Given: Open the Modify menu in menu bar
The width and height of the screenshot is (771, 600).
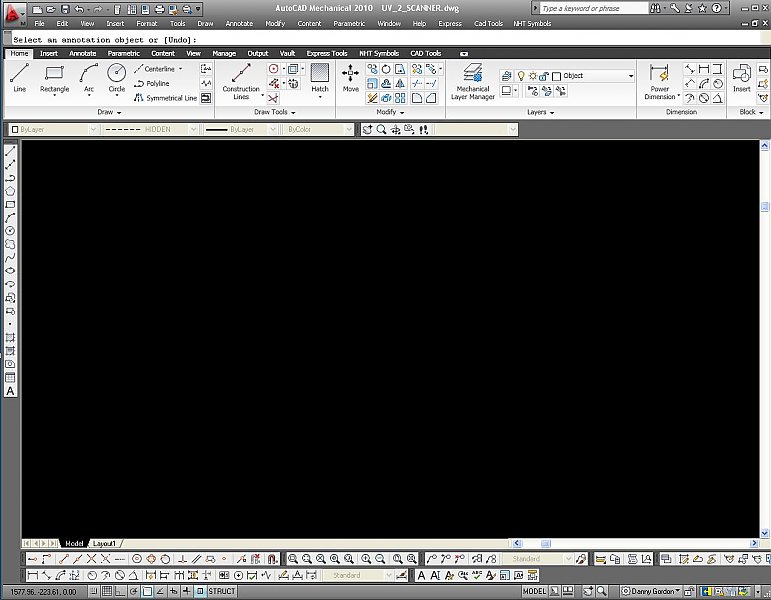Looking at the screenshot, I should (x=275, y=23).
